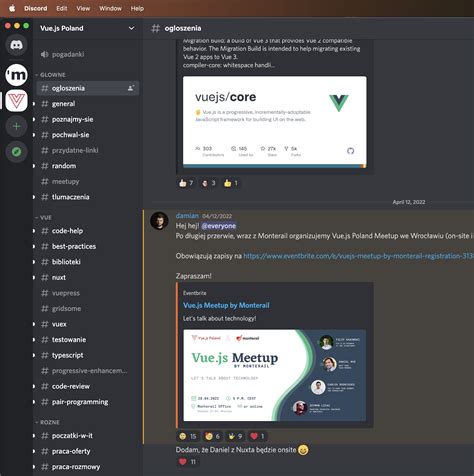Open the Apple menu
Image resolution: width=474 pixels, height=476 pixels.
12,8
